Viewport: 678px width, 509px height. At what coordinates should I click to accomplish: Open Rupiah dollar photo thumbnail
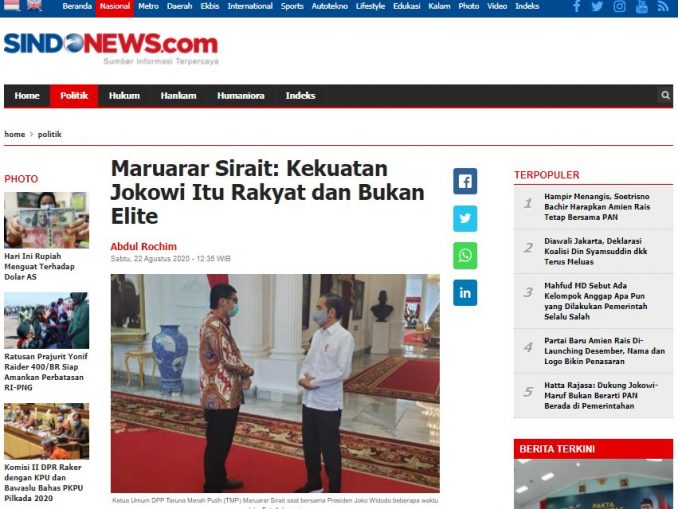47,220
